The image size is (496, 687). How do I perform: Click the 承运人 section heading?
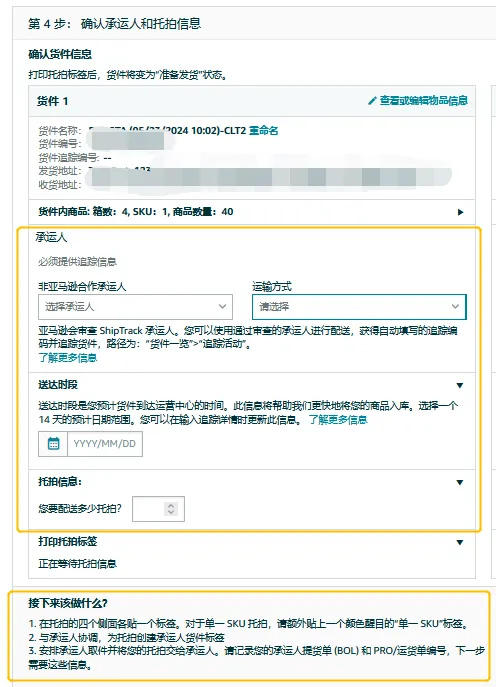[51, 237]
